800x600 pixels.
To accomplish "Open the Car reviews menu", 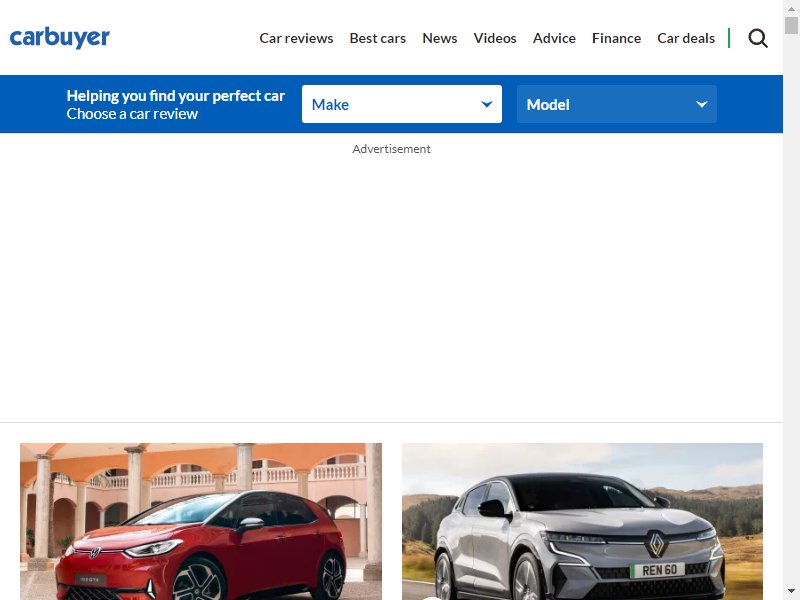I will [296, 38].
